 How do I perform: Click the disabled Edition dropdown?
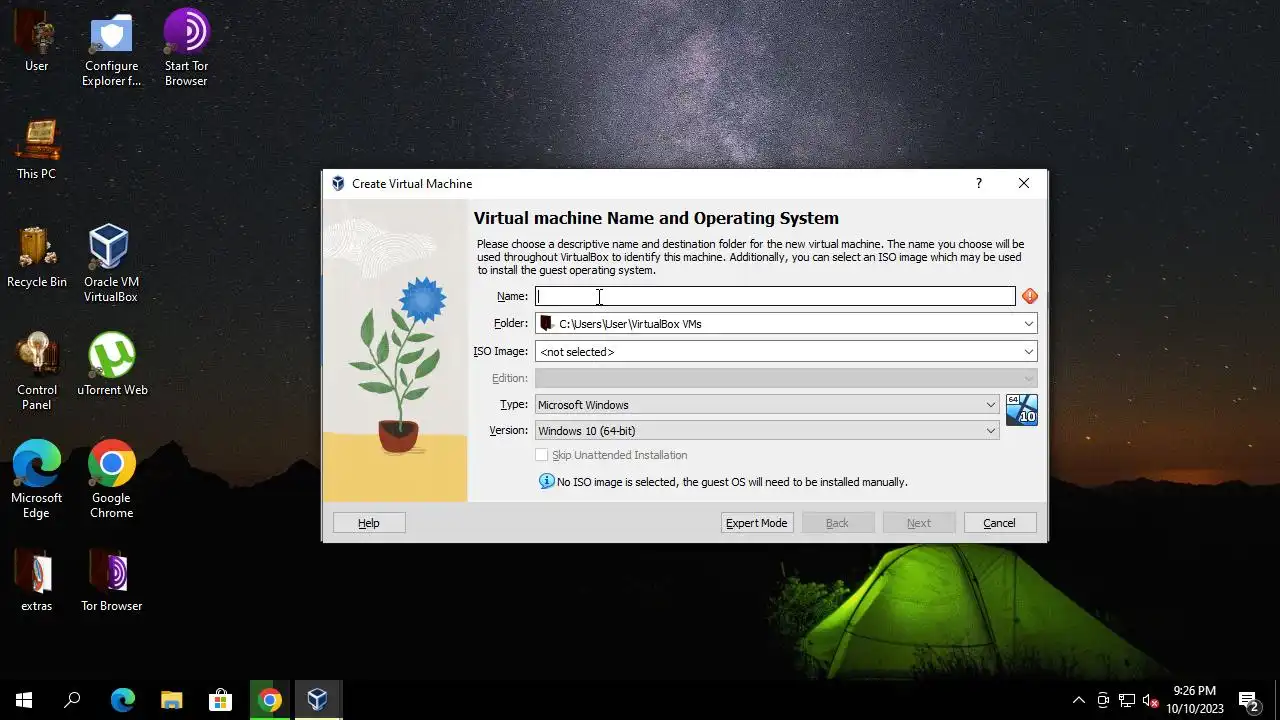786,378
